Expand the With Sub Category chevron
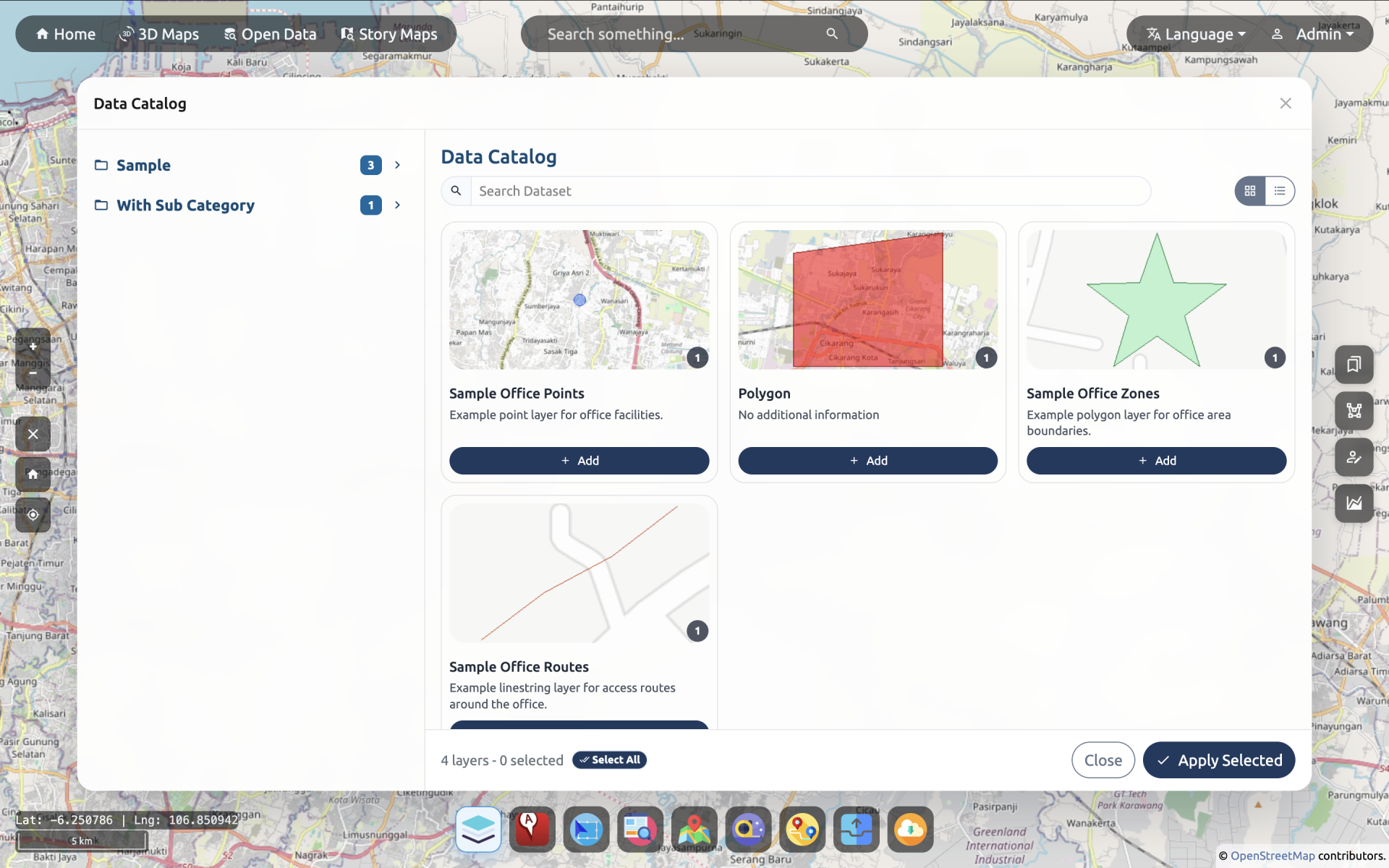 397,205
